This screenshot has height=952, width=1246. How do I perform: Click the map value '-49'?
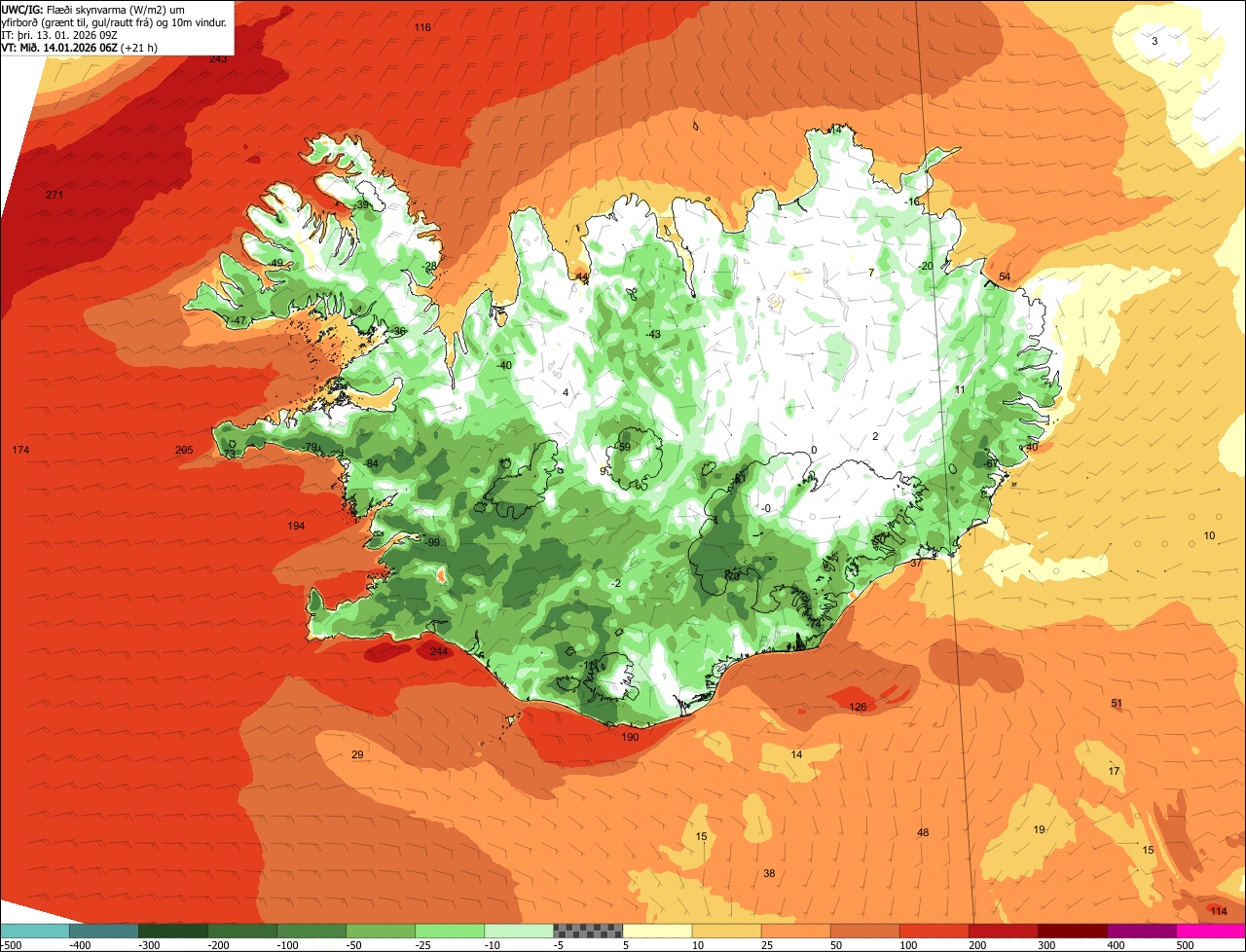(x=275, y=263)
